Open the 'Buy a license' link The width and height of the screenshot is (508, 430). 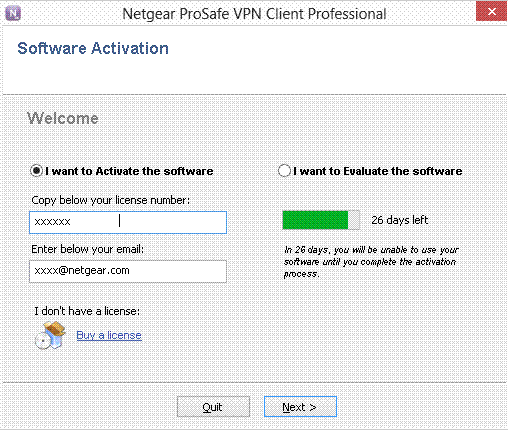pyautogui.click(x=109, y=335)
